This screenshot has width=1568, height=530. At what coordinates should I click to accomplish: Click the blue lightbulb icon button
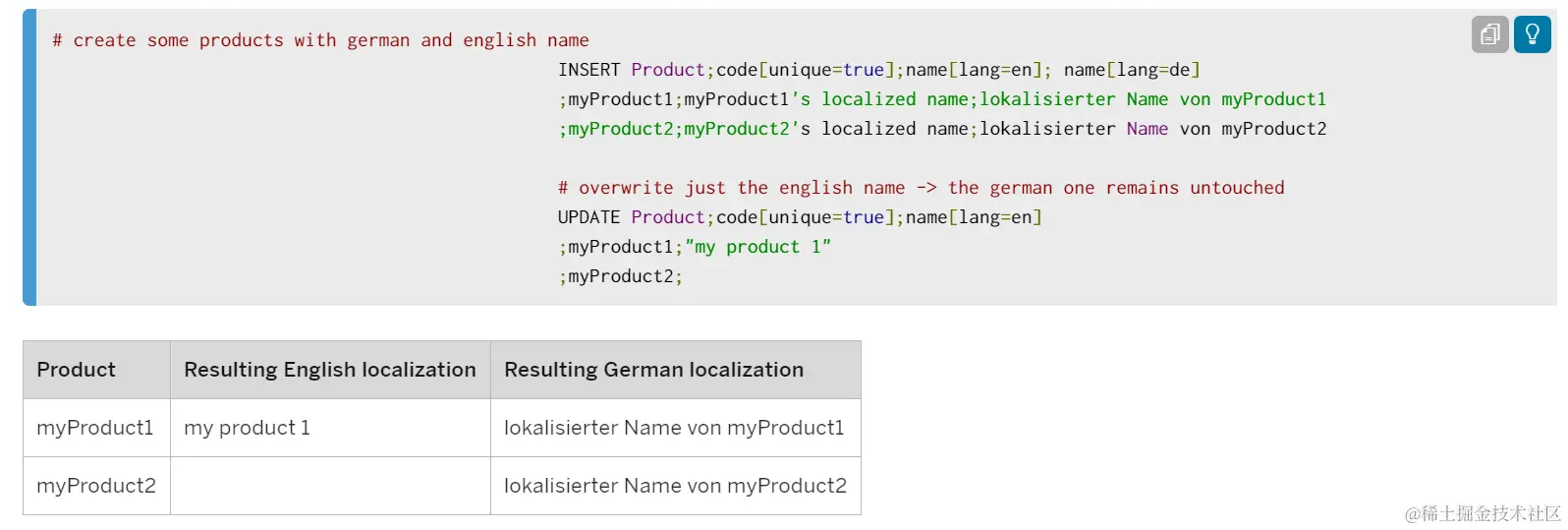[1532, 34]
